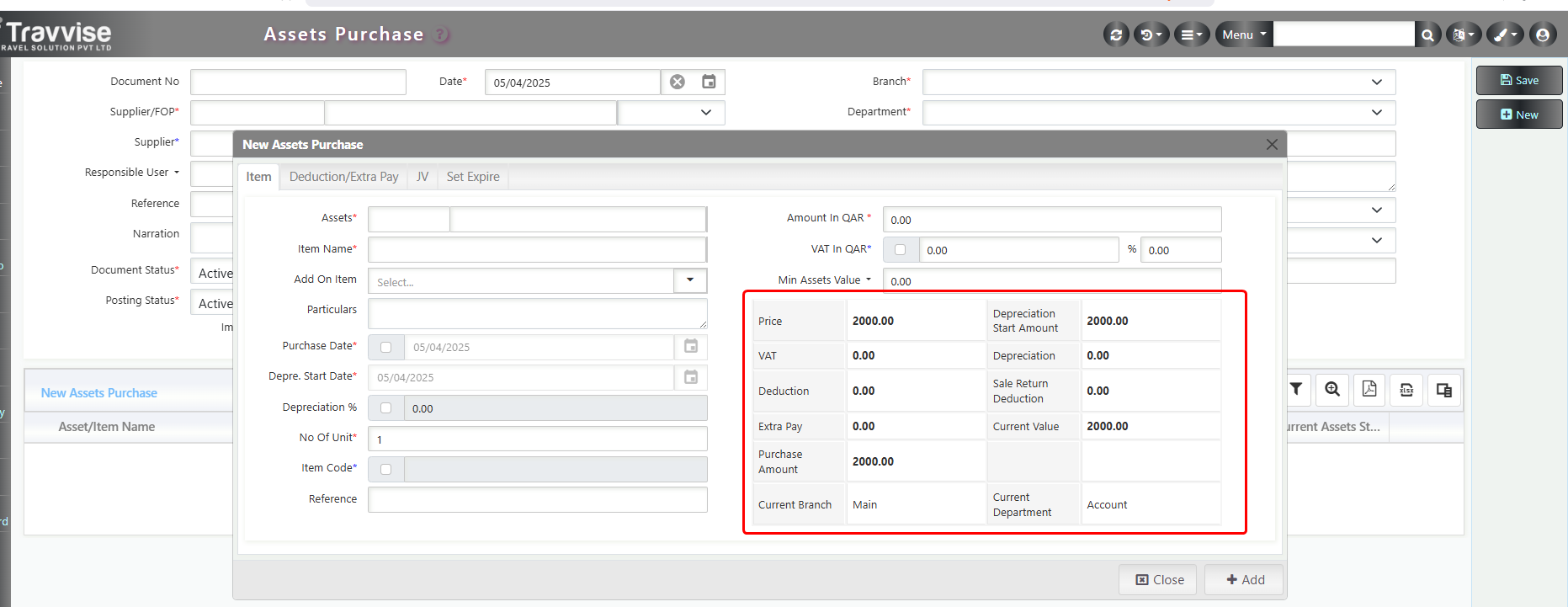Open the Purchase Date calendar picker
Image resolution: width=1568 pixels, height=607 pixels.
coord(691,346)
